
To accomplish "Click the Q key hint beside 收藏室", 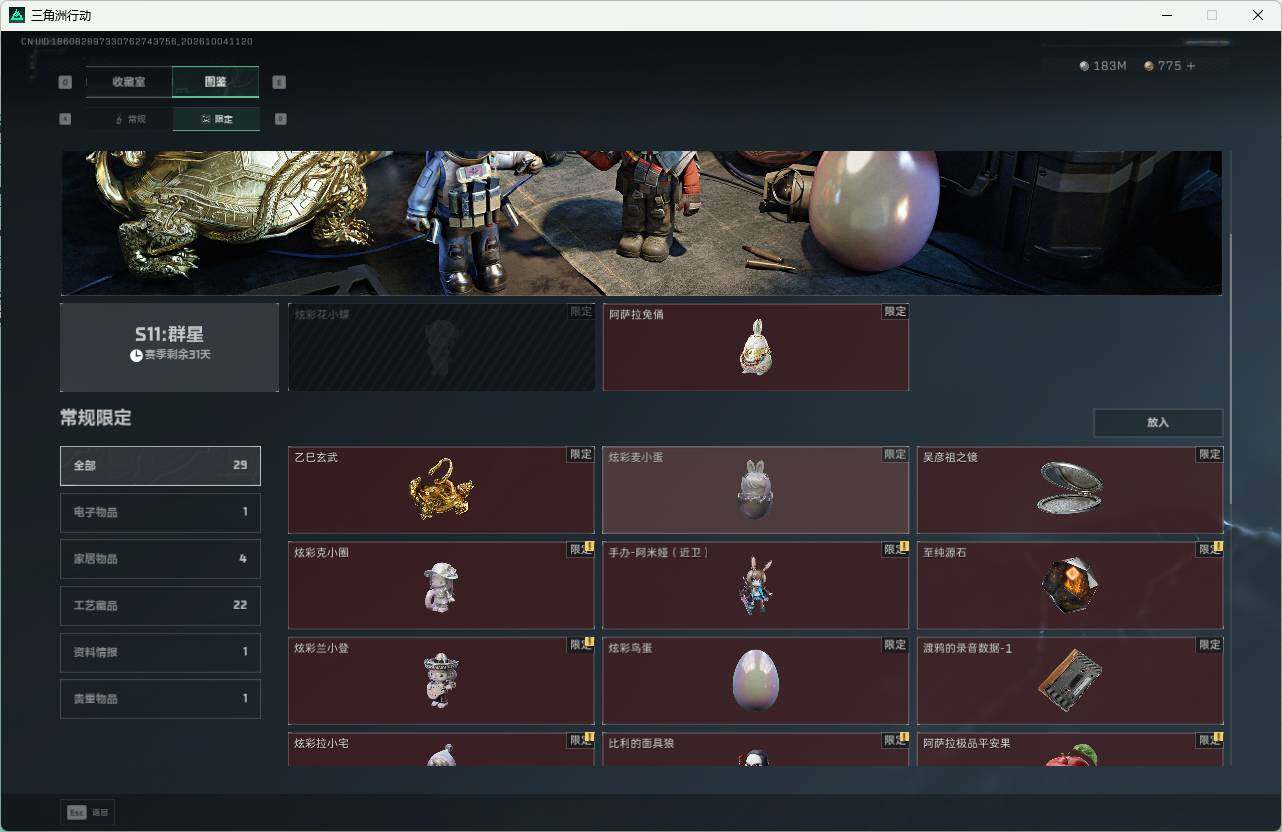I will 66,82.
